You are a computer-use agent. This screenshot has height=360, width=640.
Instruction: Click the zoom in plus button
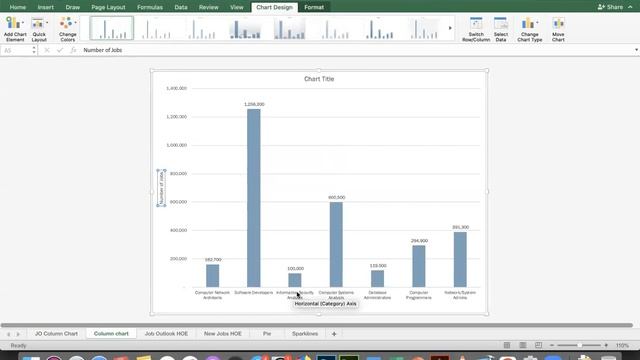point(606,345)
